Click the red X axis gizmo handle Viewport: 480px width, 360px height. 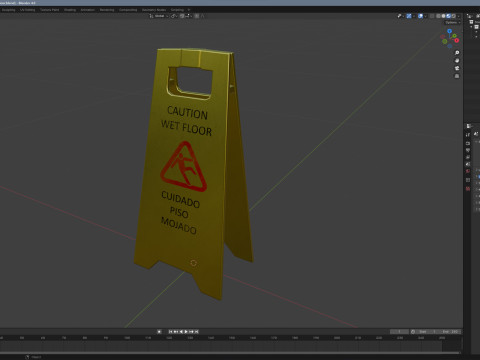coord(457,40)
